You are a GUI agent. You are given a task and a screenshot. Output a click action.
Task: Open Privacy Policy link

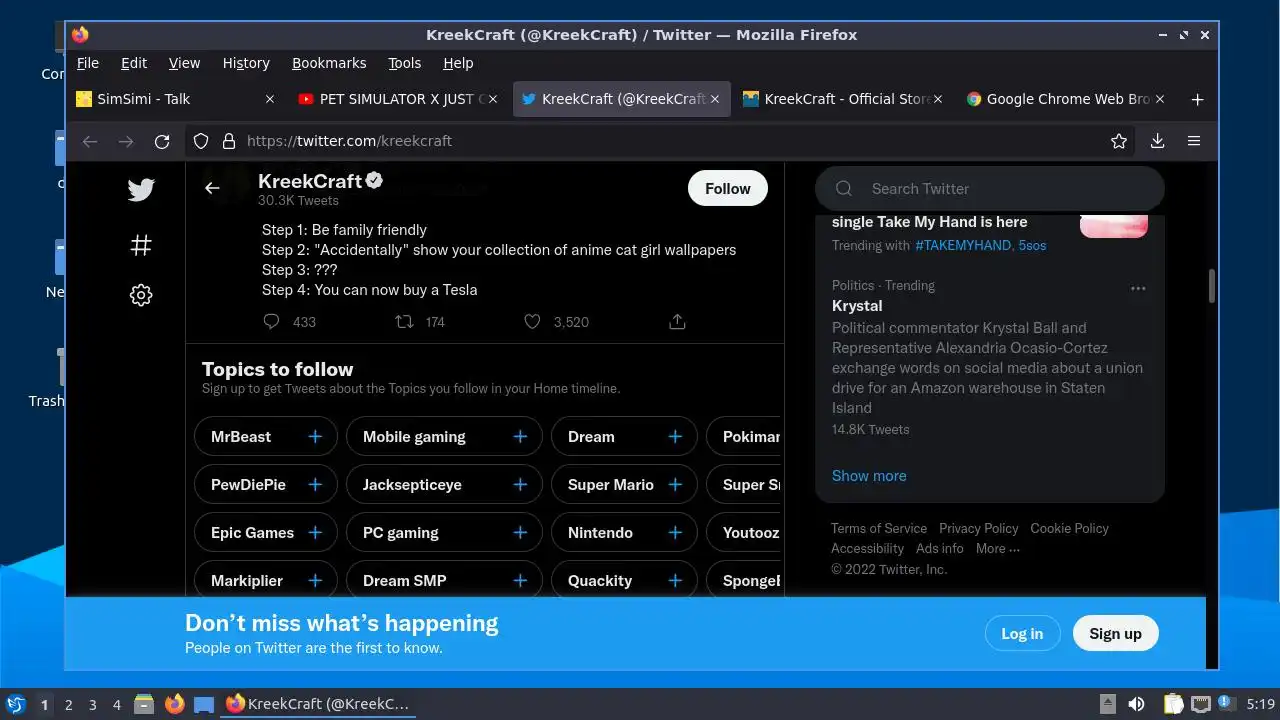(x=979, y=528)
